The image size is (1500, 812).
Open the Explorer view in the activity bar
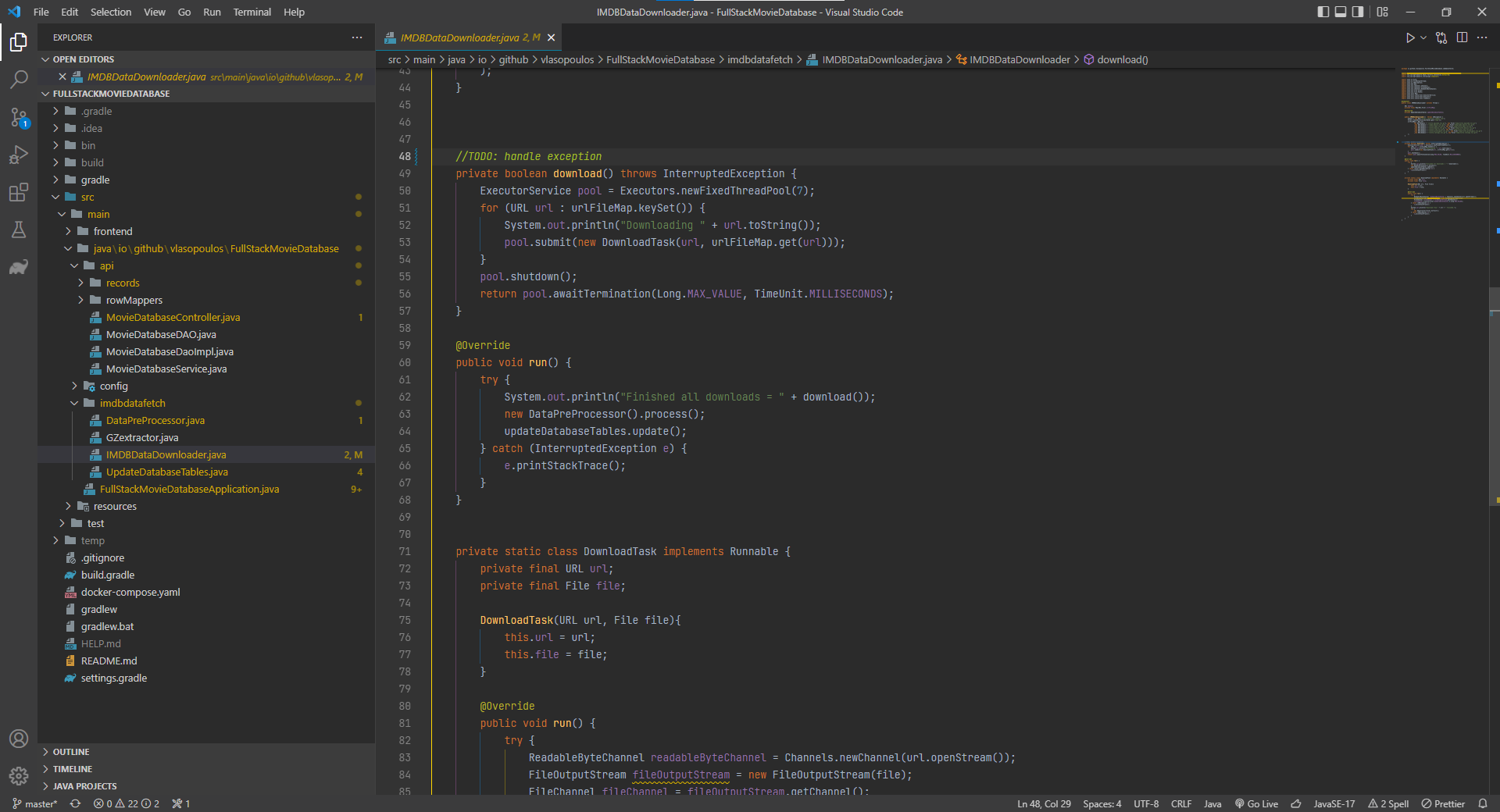coord(19,42)
